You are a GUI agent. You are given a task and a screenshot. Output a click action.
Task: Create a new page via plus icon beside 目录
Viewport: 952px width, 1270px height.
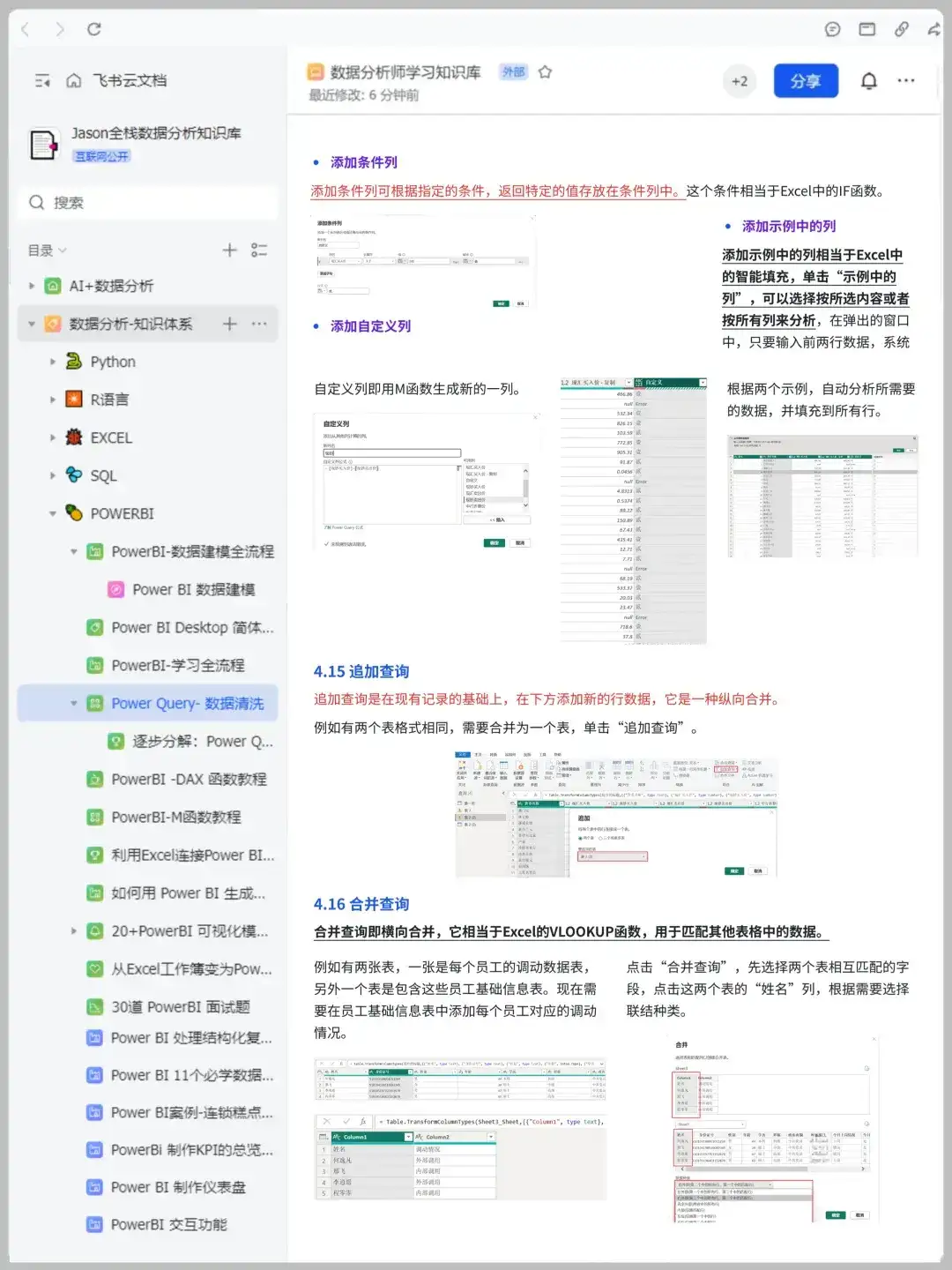(228, 250)
